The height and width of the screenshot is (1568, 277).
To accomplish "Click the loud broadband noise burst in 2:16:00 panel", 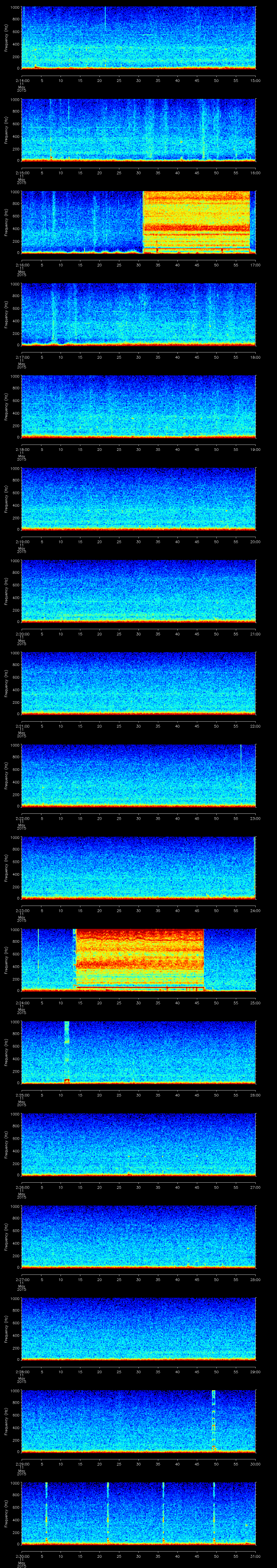I will point(197,222).
